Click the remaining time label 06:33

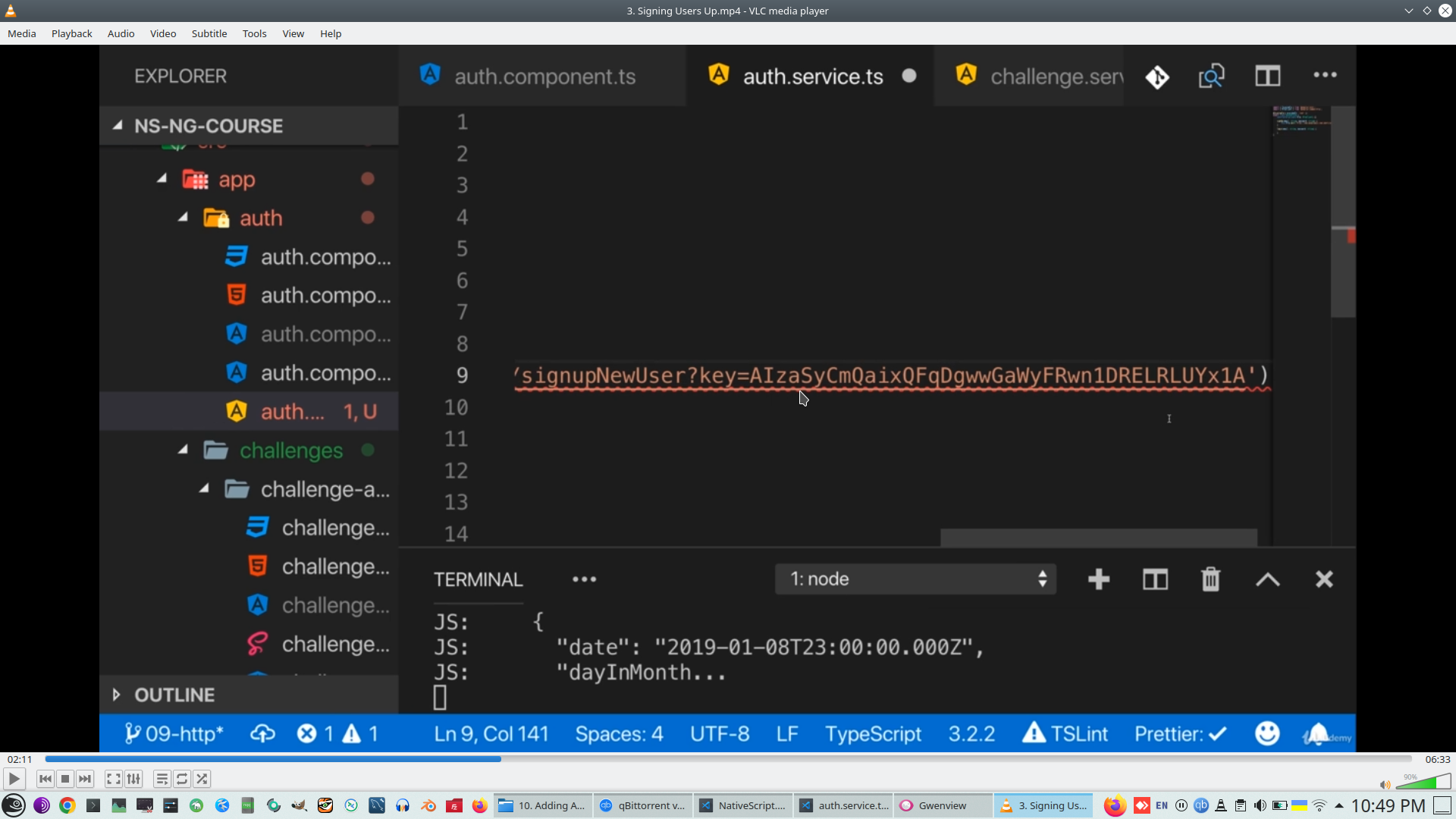(1437, 759)
